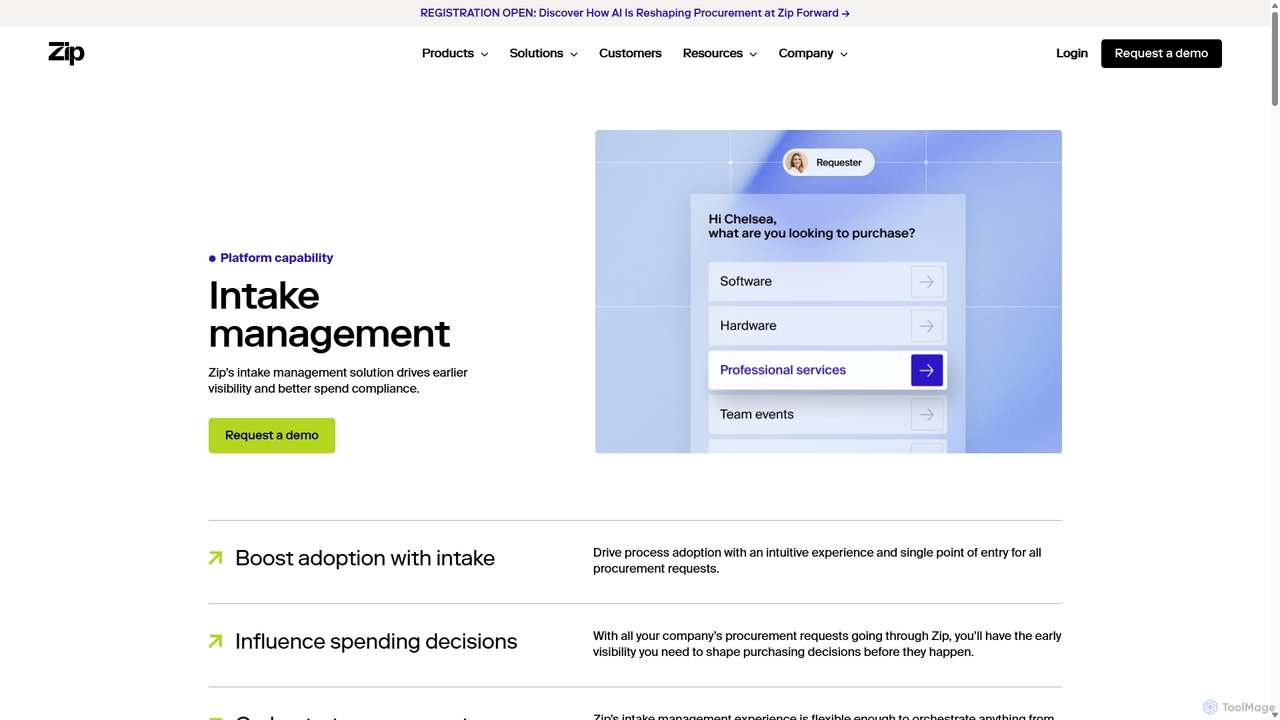Open the Resources dropdown menu
This screenshot has width=1280, height=720.
(719, 53)
